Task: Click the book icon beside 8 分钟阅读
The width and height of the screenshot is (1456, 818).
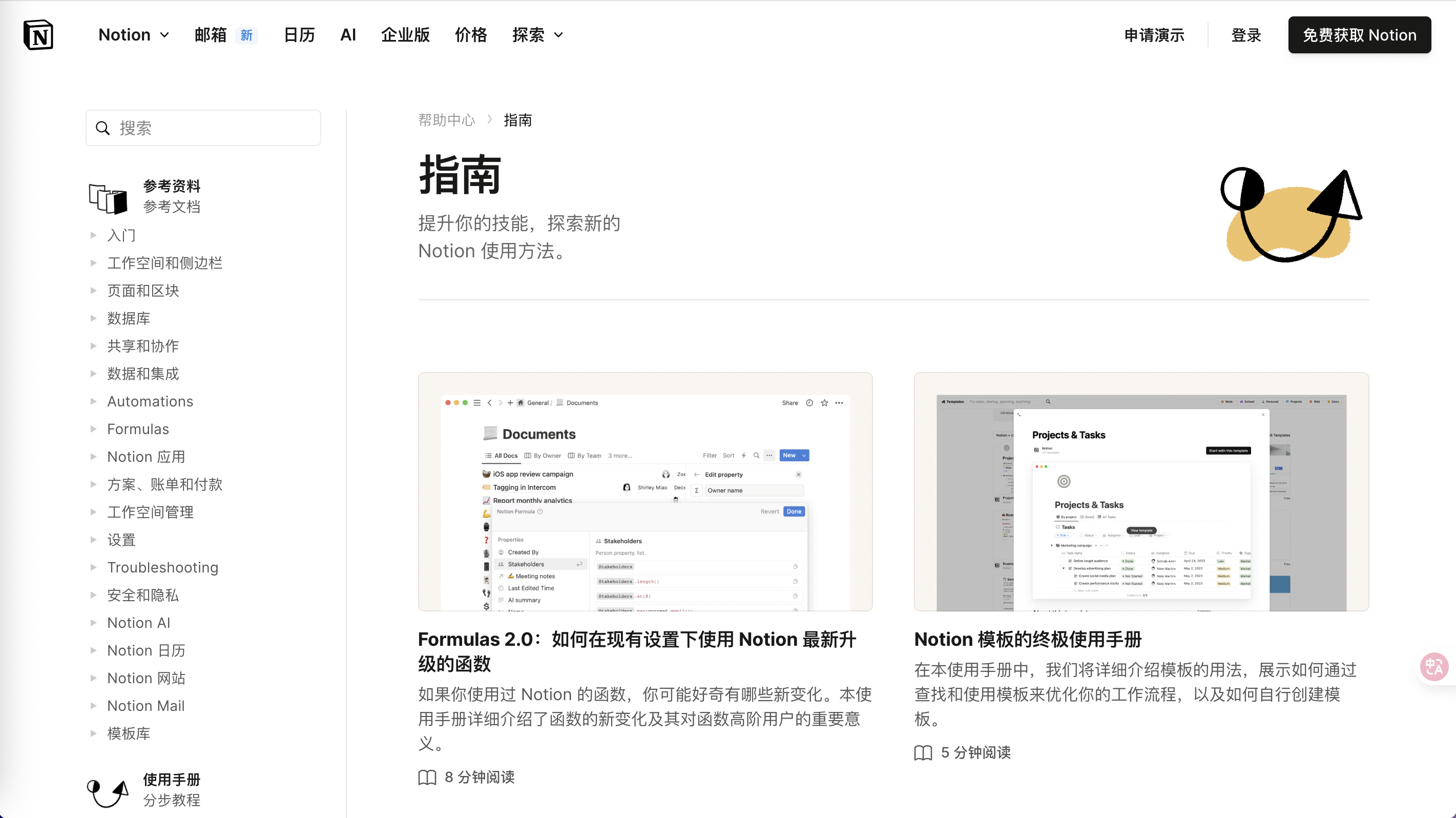Action: click(x=427, y=778)
